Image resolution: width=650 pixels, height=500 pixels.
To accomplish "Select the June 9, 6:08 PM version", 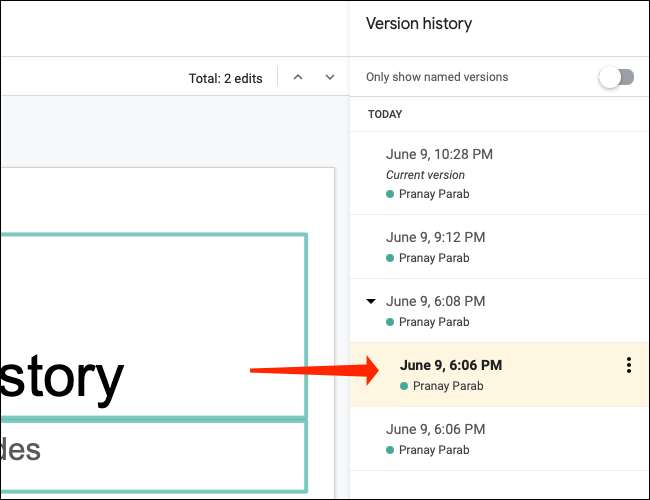I will [435, 301].
